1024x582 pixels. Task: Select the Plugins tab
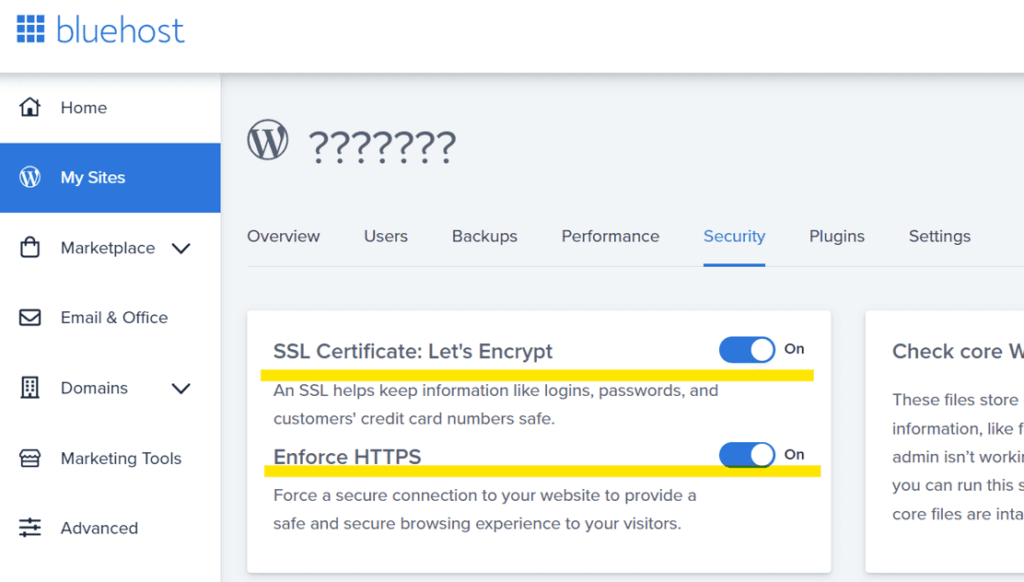pos(836,236)
